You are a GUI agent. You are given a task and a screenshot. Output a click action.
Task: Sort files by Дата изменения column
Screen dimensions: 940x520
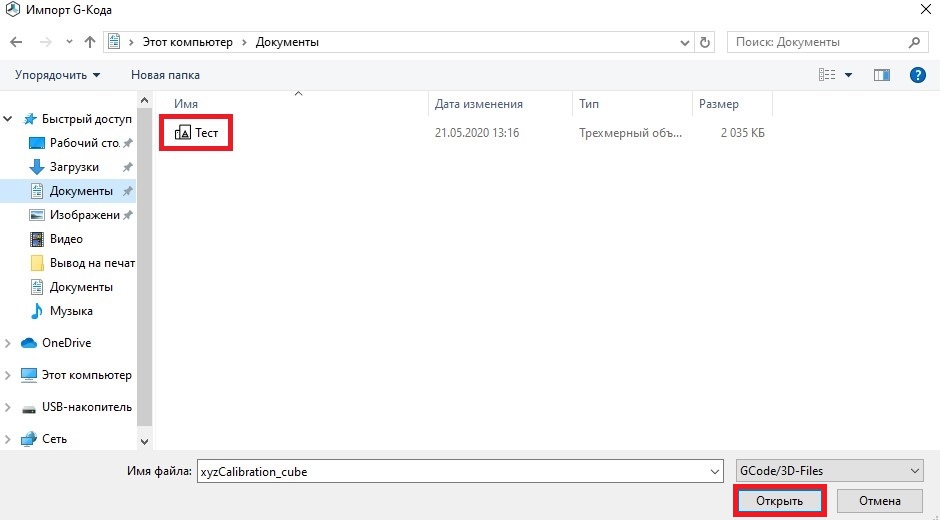pyautogui.click(x=479, y=104)
